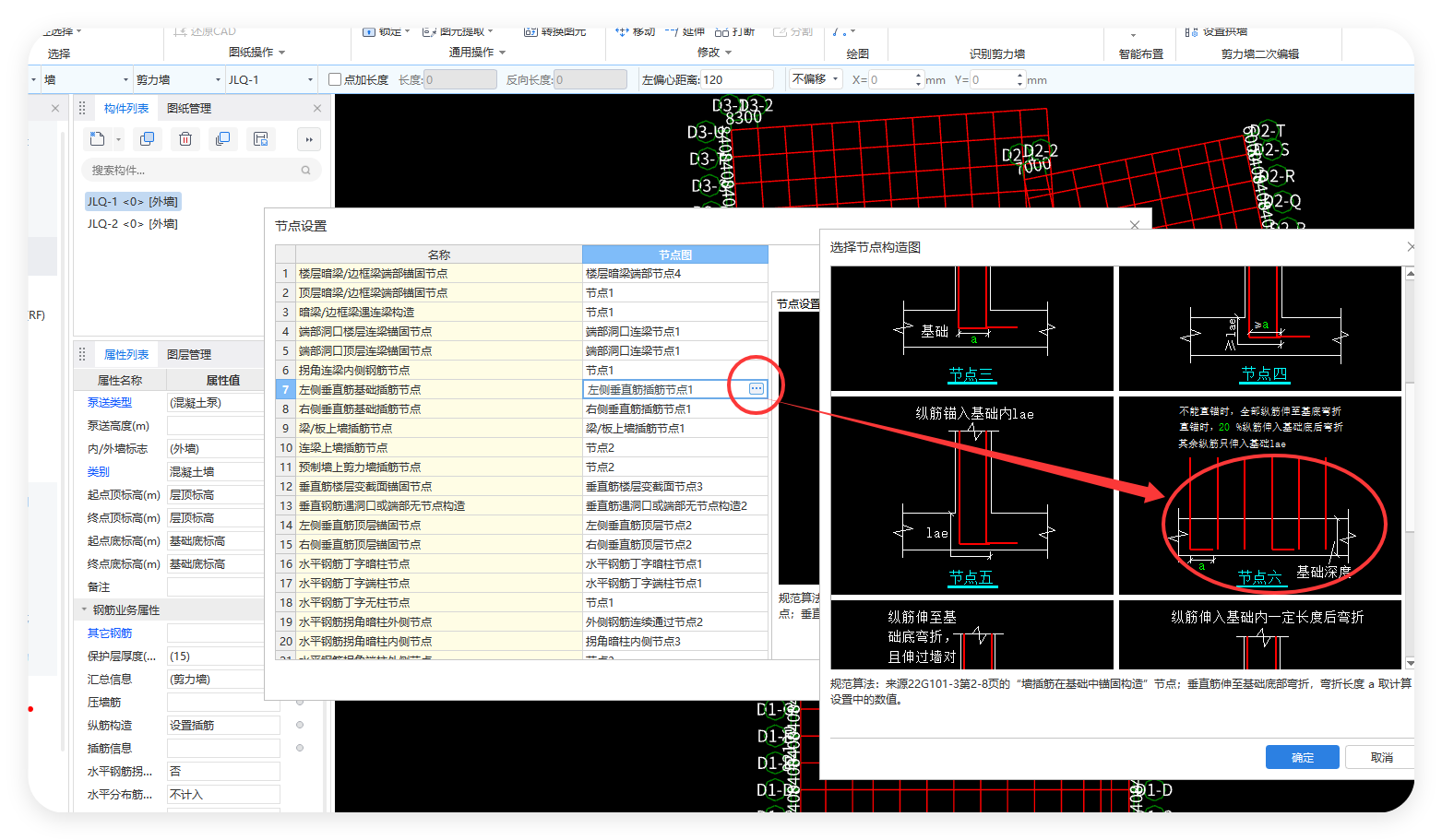This screenshot has width=1442, height=840.
Task: Click the 节点图 column header
Action: click(675, 254)
